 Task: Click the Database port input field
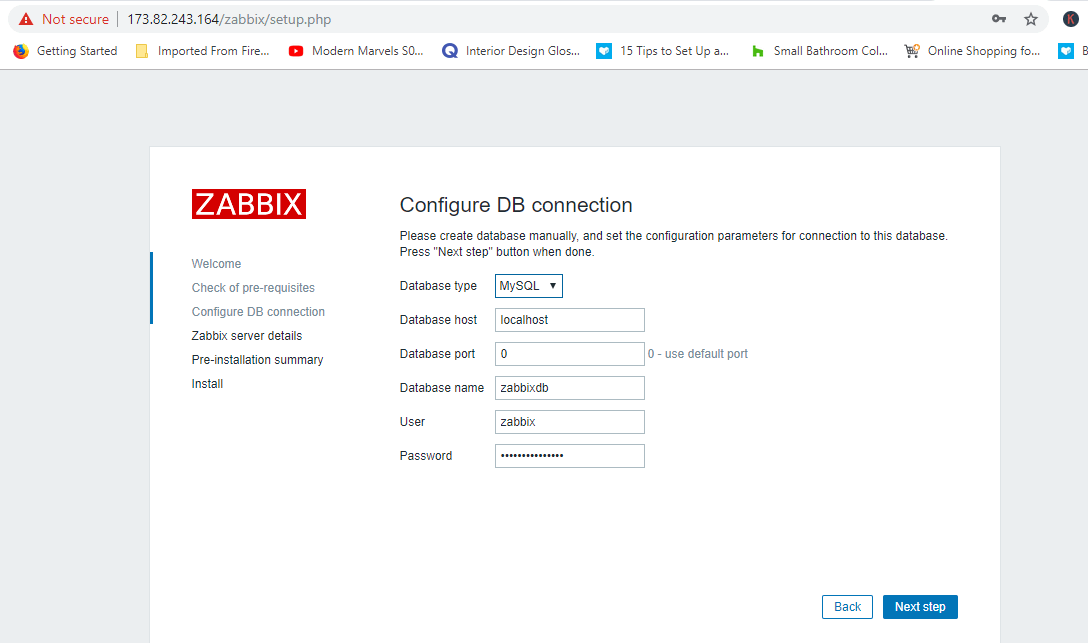click(570, 354)
